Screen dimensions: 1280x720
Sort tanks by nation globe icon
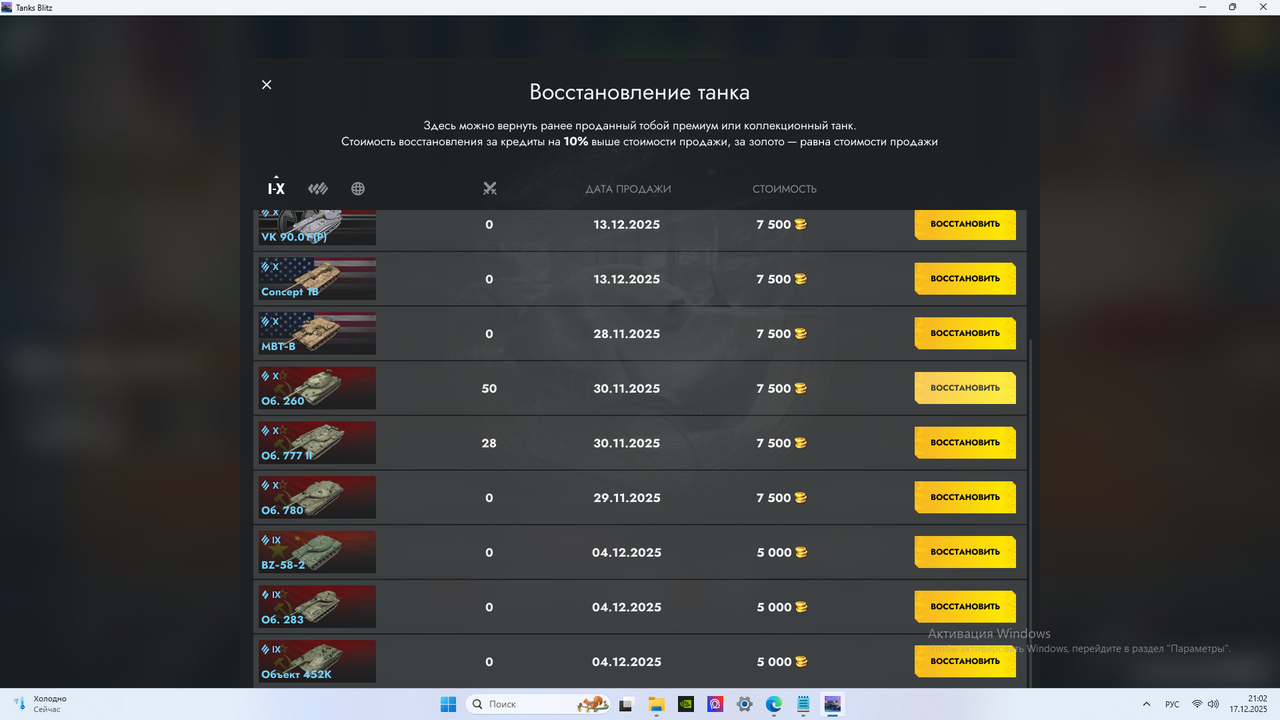click(358, 189)
